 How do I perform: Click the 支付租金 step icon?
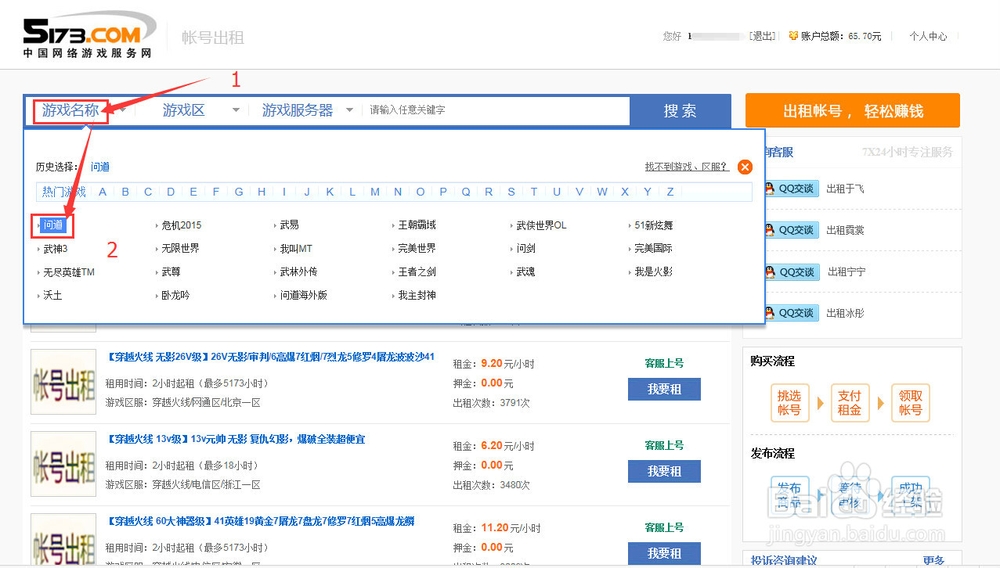point(849,403)
